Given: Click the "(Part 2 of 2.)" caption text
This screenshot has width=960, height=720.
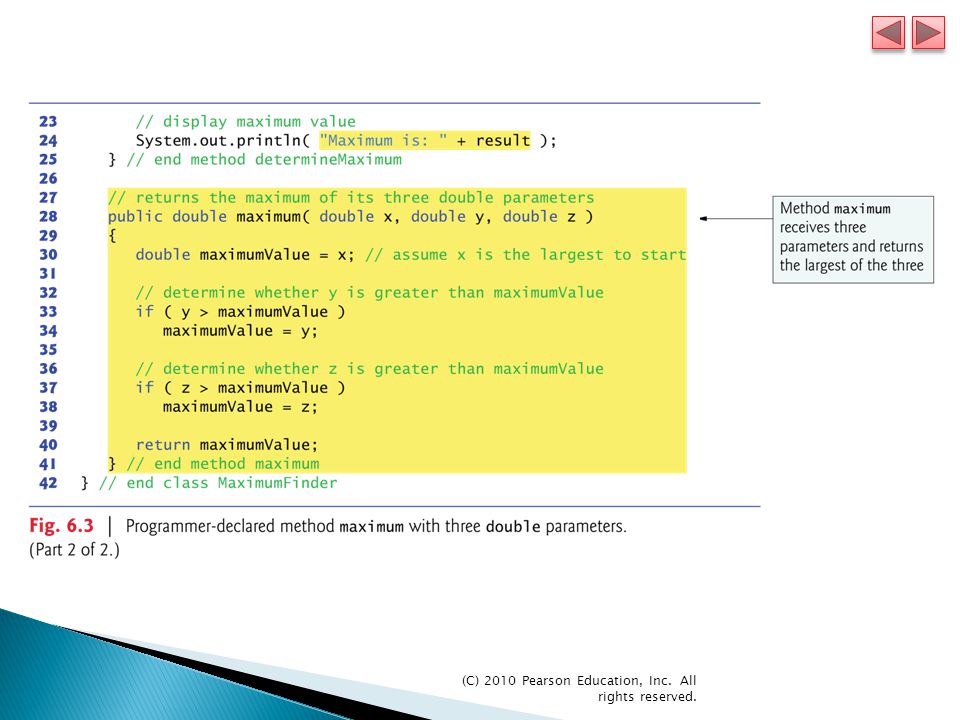Looking at the screenshot, I should tap(74, 550).
